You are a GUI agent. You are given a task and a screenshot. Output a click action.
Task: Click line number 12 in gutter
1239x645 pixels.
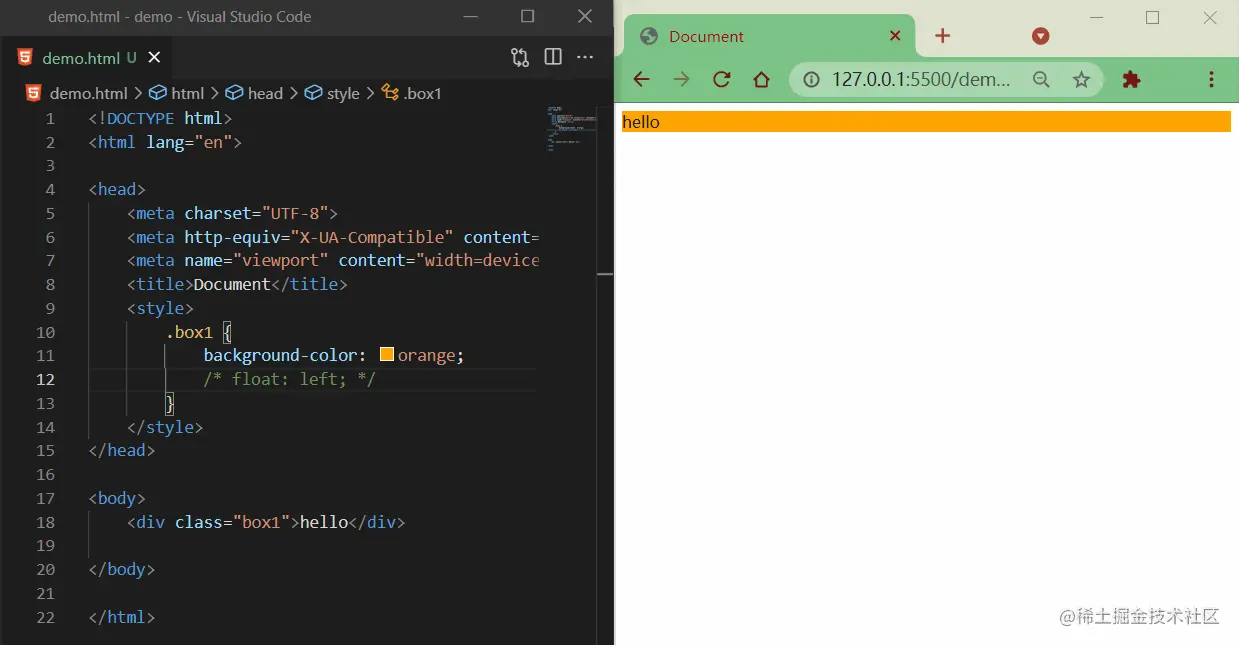coord(45,379)
